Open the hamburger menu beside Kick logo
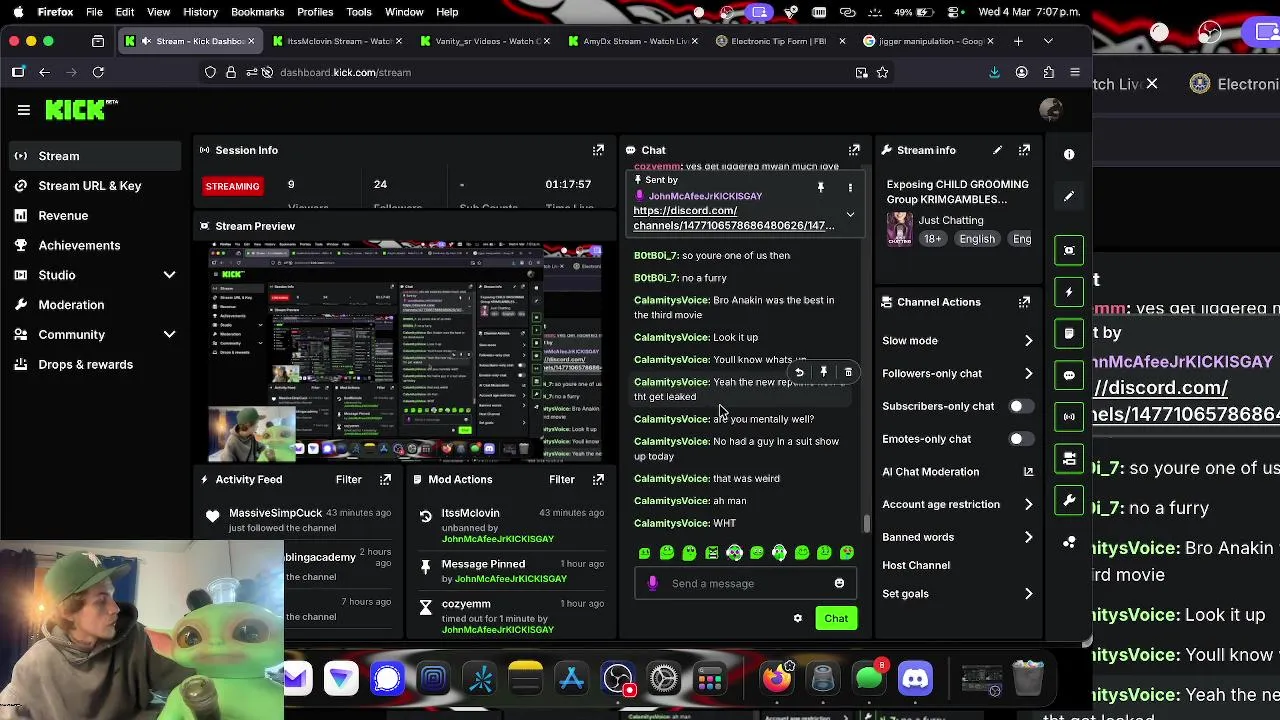Viewport: 1280px width, 720px height. pyautogui.click(x=24, y=110)
